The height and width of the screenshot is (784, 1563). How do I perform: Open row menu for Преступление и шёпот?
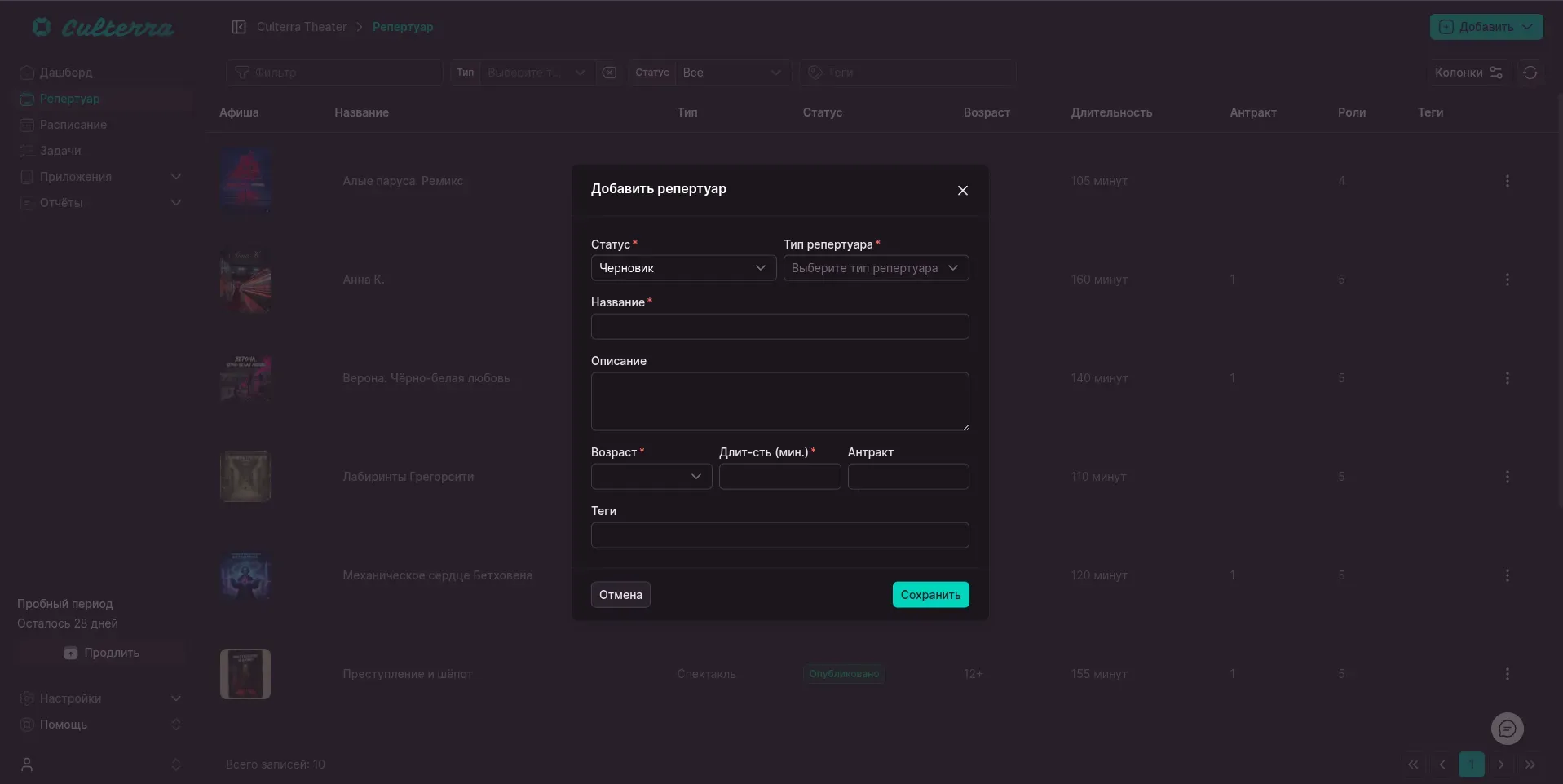click(1507, 674)
